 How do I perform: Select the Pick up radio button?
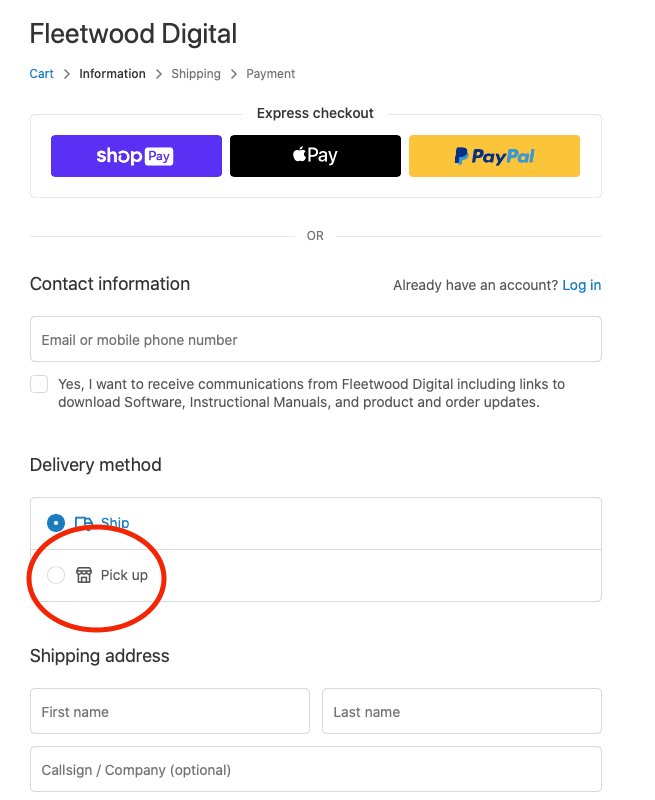pyautogui.click(x=56, y=575)
